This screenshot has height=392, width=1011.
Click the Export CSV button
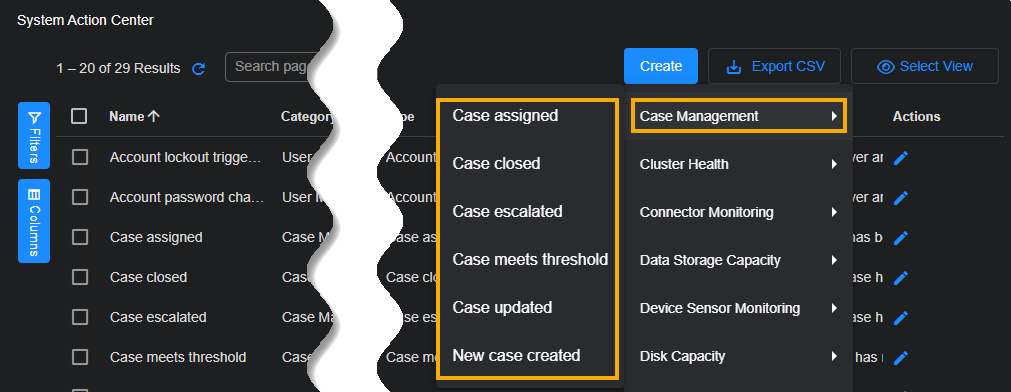(774, 66)
